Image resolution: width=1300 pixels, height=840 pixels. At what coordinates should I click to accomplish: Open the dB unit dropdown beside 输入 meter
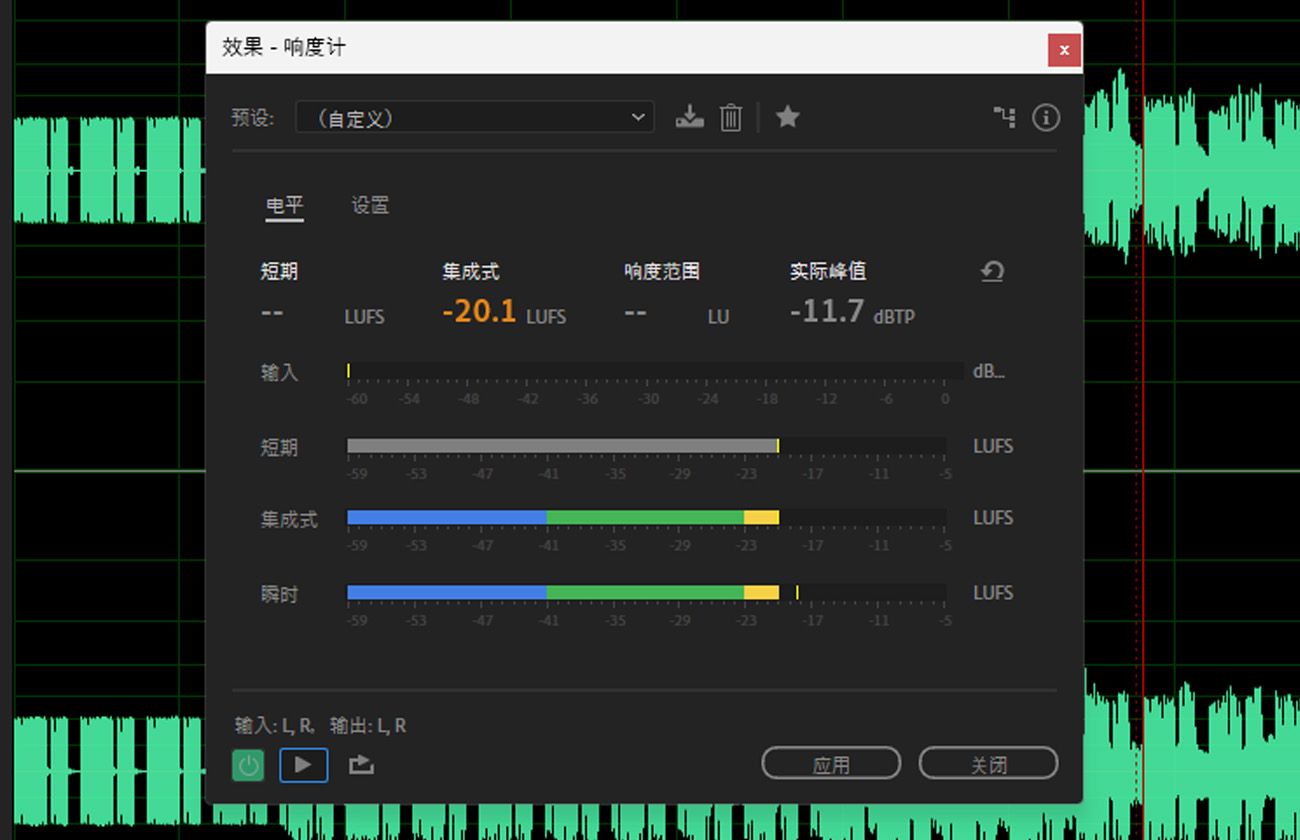989,371
